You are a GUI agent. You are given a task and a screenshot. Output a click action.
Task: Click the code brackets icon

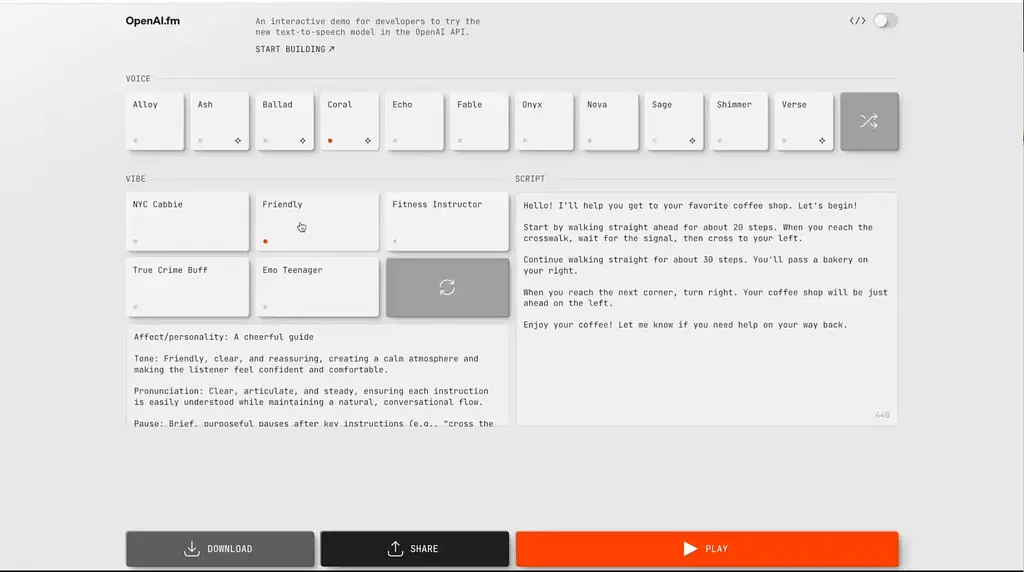(x=857, y=21)
